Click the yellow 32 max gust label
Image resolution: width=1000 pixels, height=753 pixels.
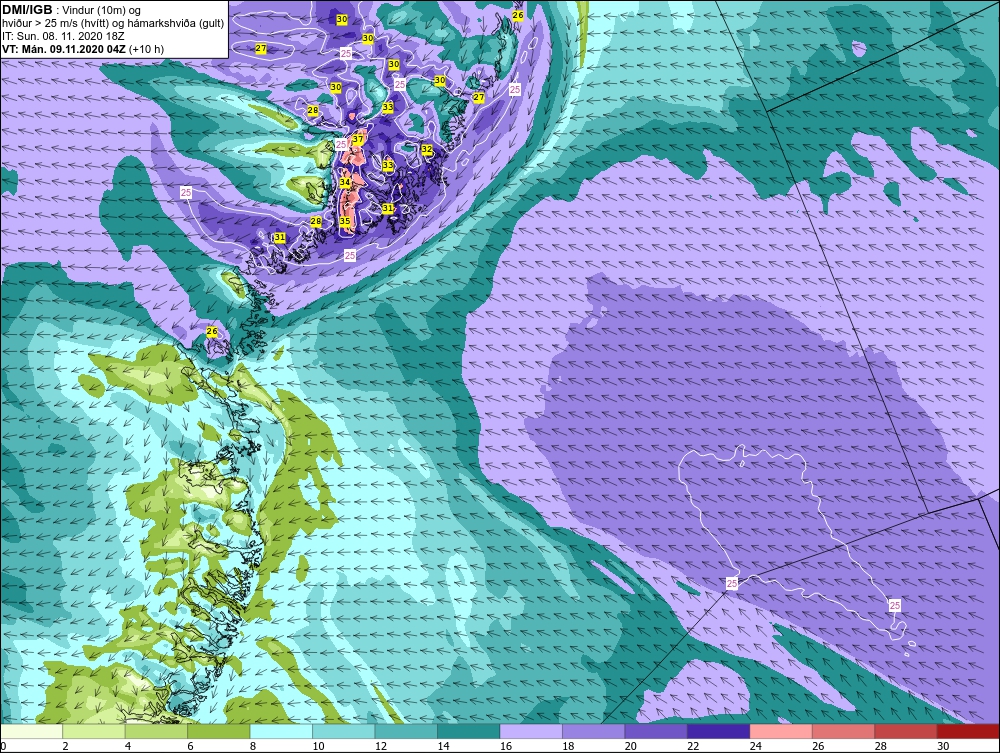[x=427, y=150]
